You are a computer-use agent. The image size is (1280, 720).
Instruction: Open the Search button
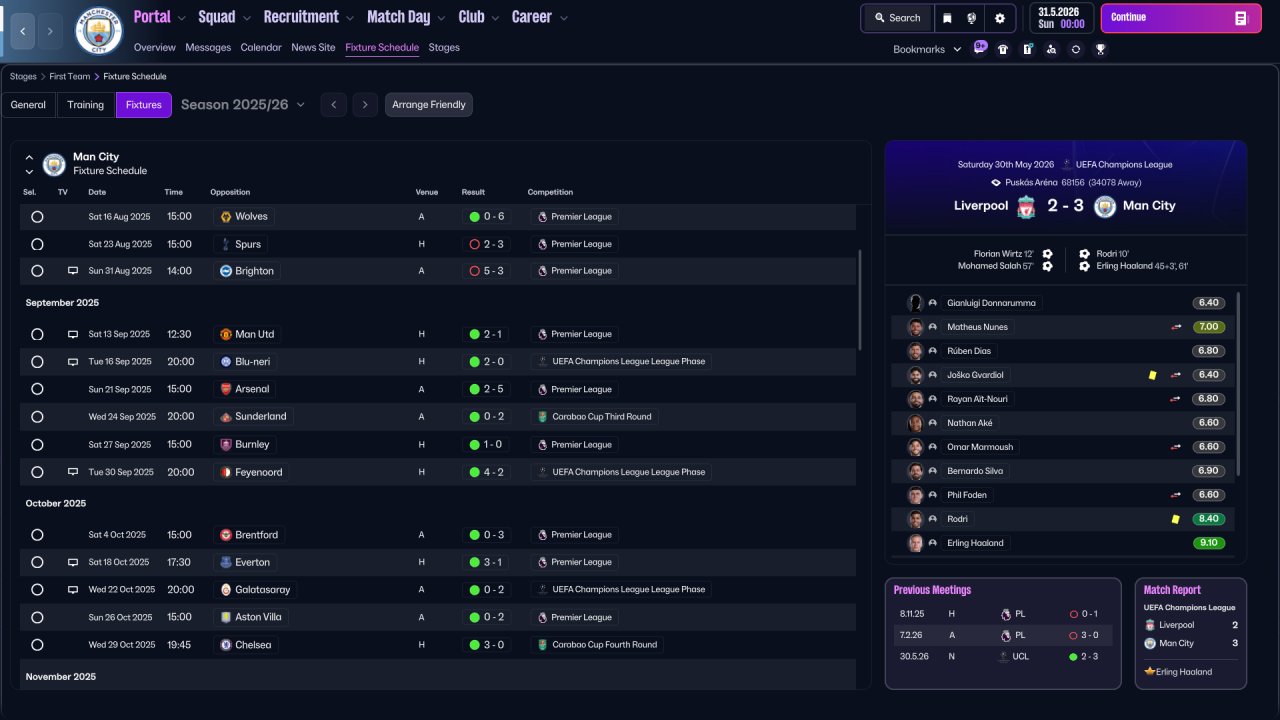(x=897, y=18)
